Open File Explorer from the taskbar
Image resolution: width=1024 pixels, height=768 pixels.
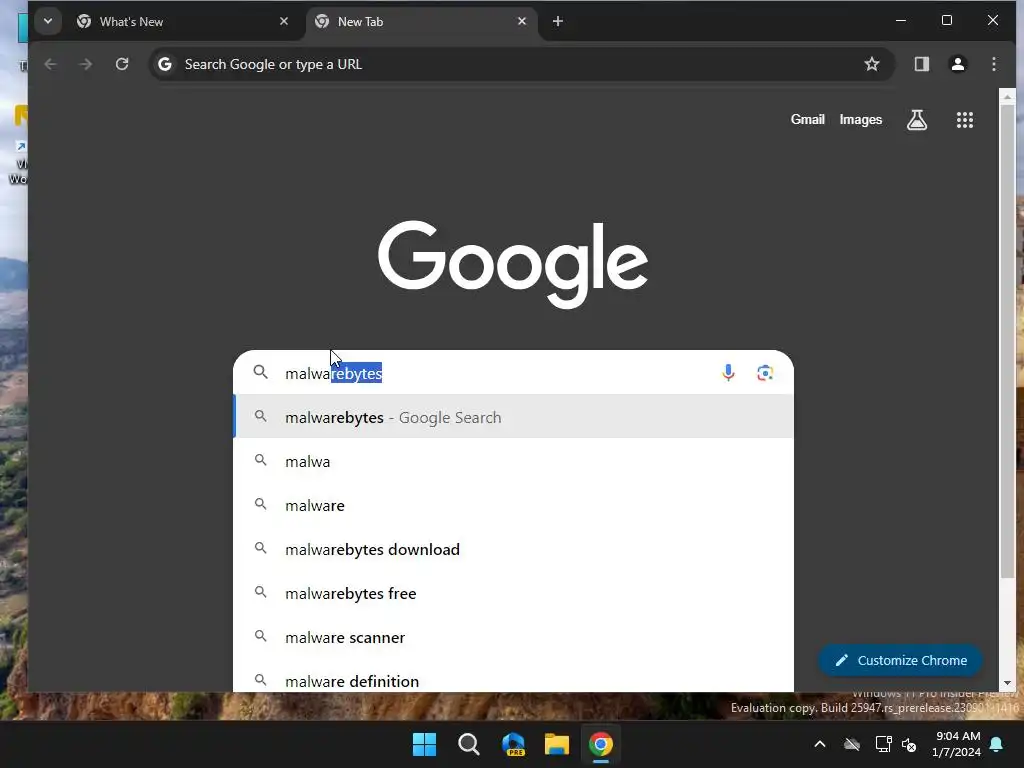pyautogui.click(x=557, y=744)
